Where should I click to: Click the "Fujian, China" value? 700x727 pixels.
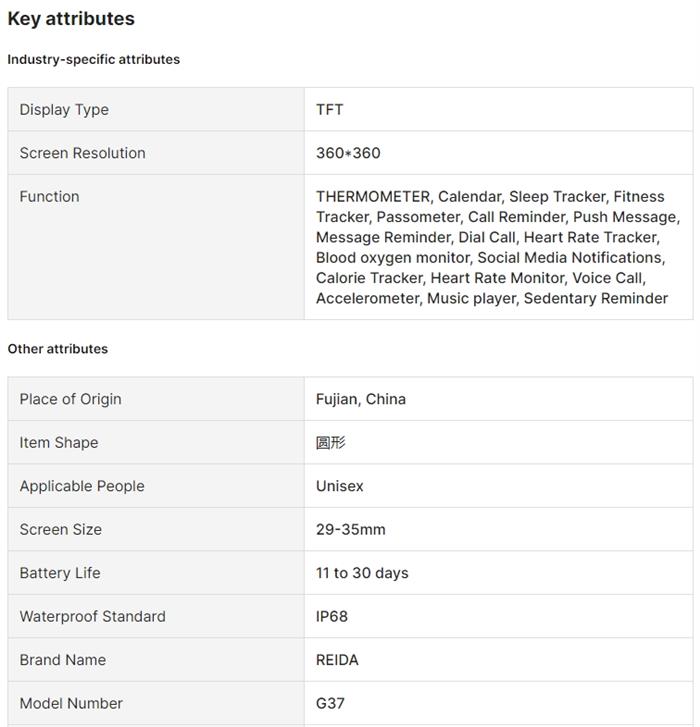click(361, 399)
